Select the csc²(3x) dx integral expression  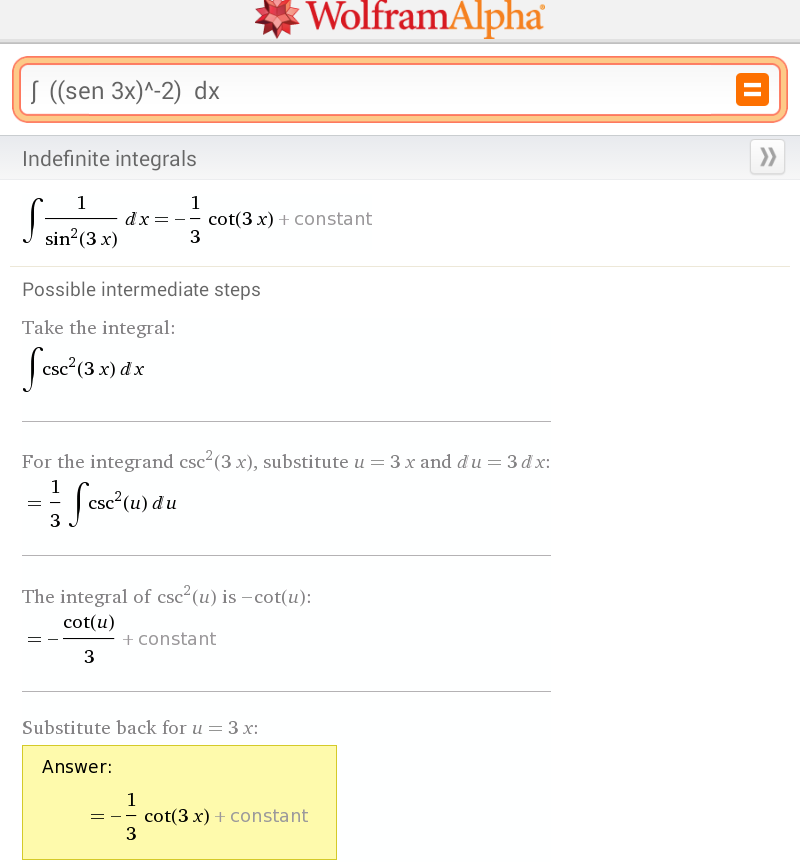coord(84,369)
